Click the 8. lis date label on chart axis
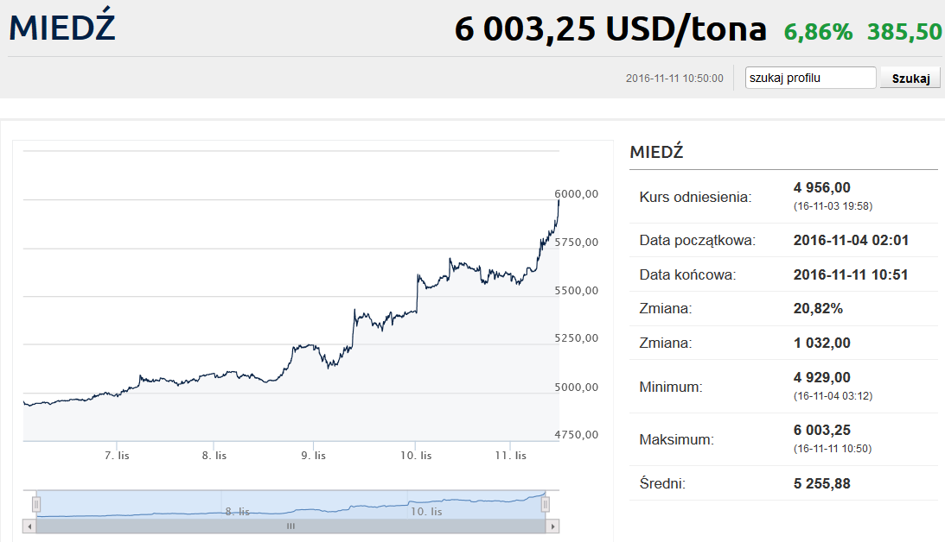This screenshot has width=945, height=542. (x=215, y=455)
